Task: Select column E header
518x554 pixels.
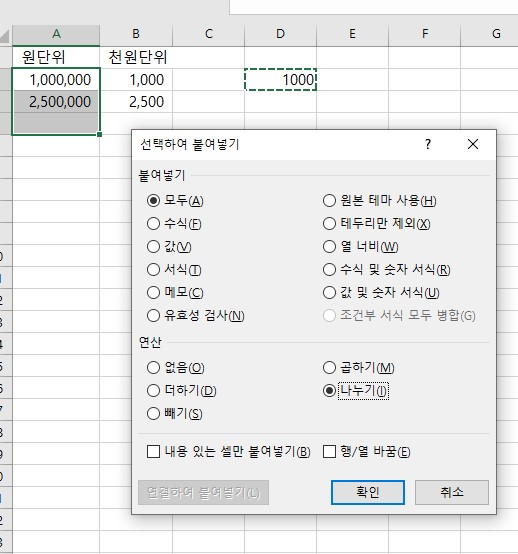Action: pyautogui.click(x=352, y=34)
